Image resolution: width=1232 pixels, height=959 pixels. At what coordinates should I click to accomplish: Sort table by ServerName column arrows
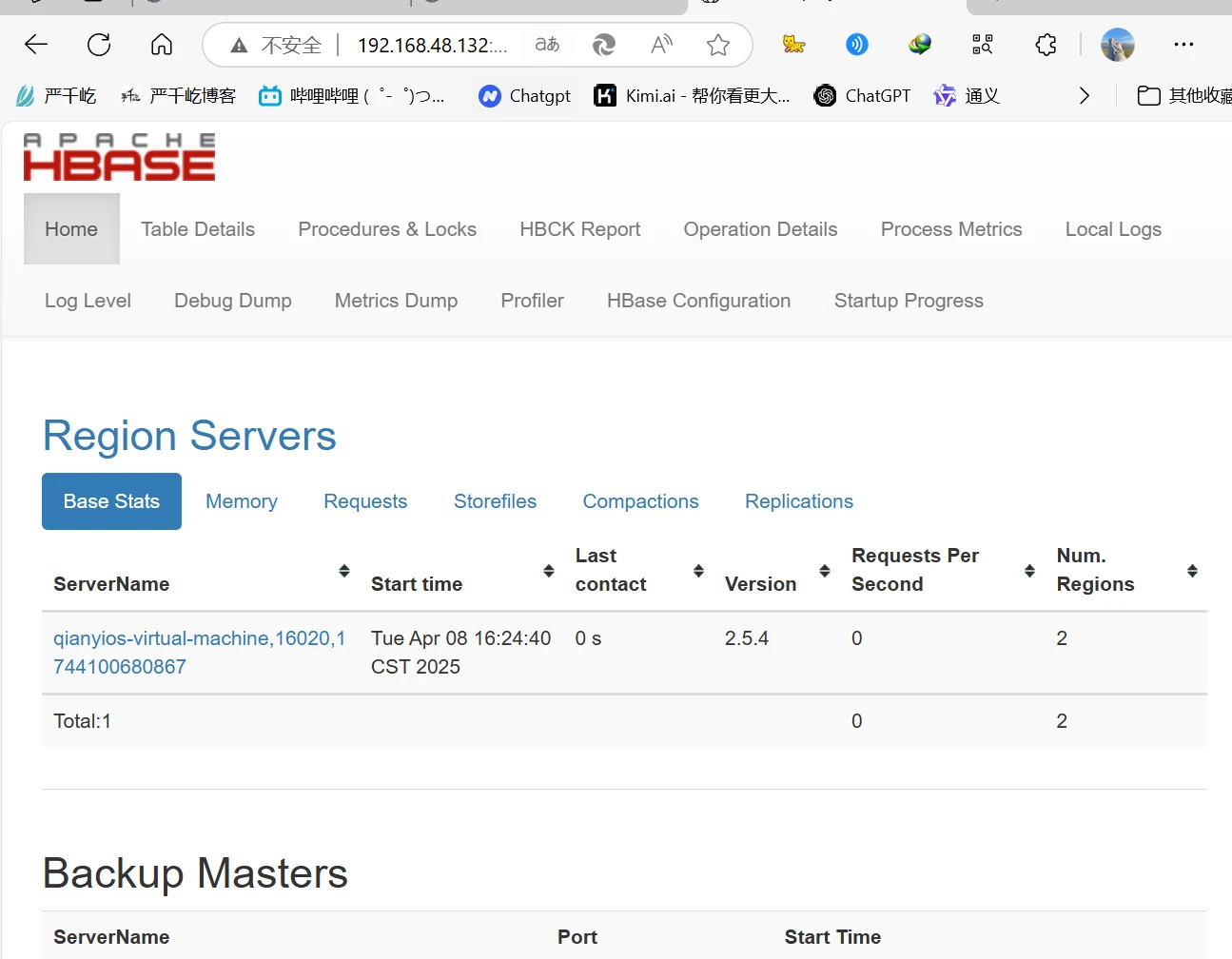coord(344,571)
